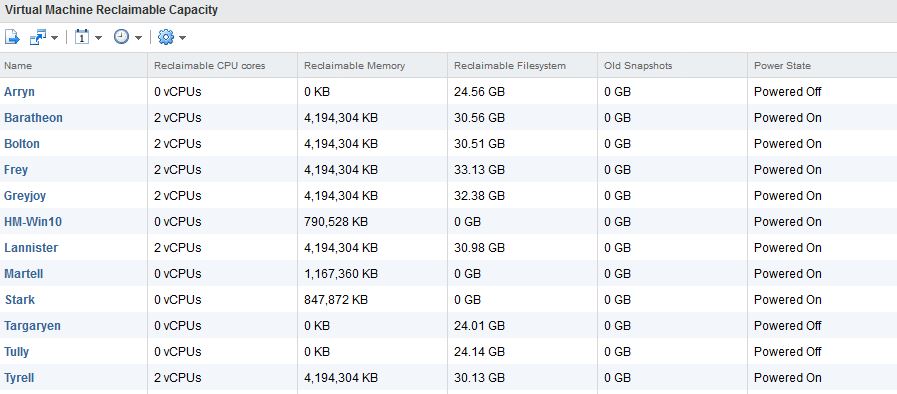Expand dropdown arrow beside gear icon
This screenshot has width=897, height=394.
tap(182, 38)
